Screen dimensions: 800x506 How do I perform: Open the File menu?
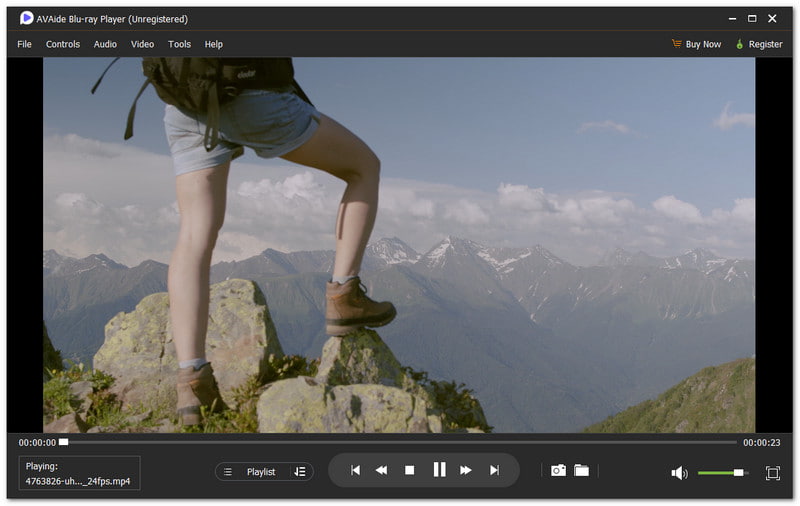coord(24,44)
